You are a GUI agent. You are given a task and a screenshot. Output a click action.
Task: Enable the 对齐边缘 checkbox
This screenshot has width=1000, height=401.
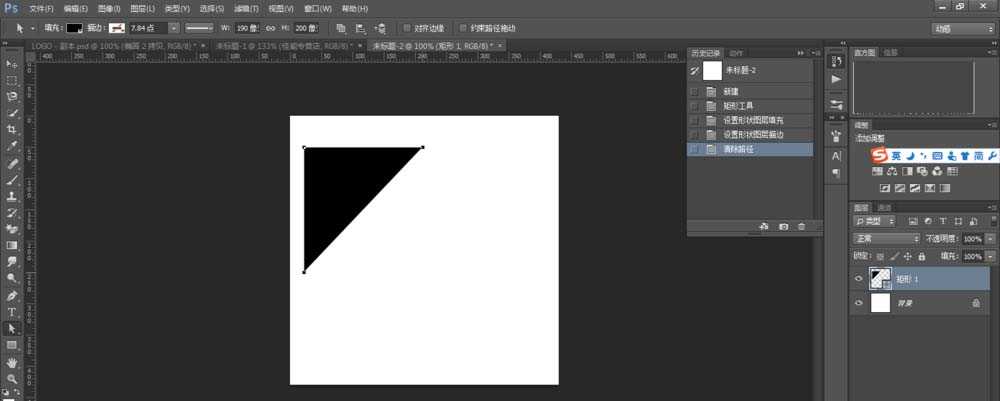(406, 28)
